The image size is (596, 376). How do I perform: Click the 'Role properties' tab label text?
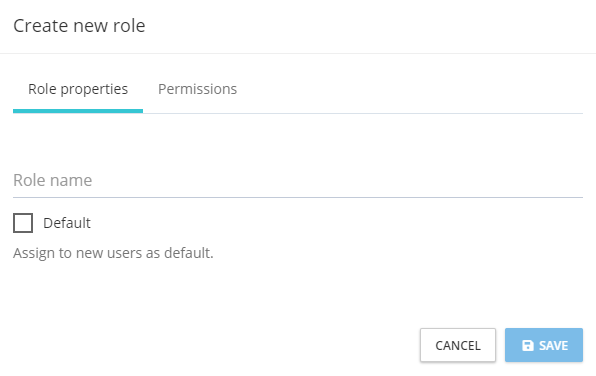78,89
